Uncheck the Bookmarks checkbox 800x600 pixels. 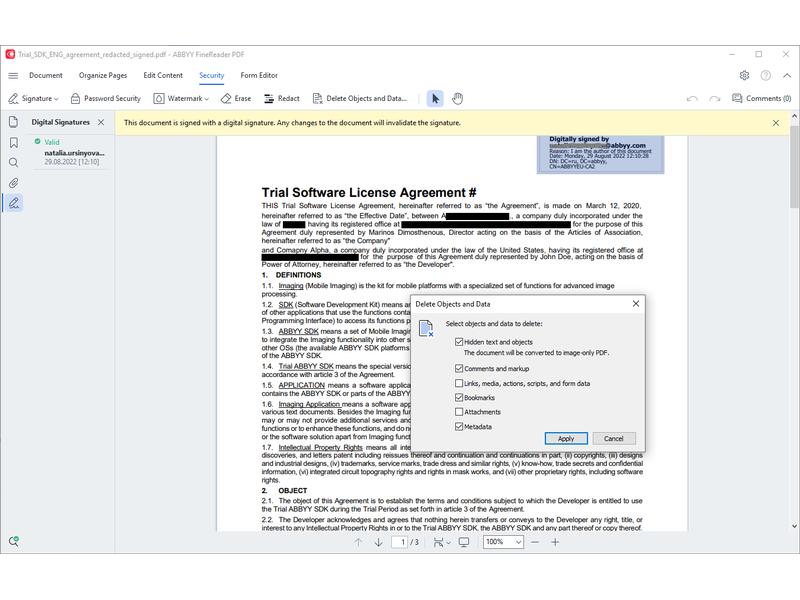(x=459, y=397)
